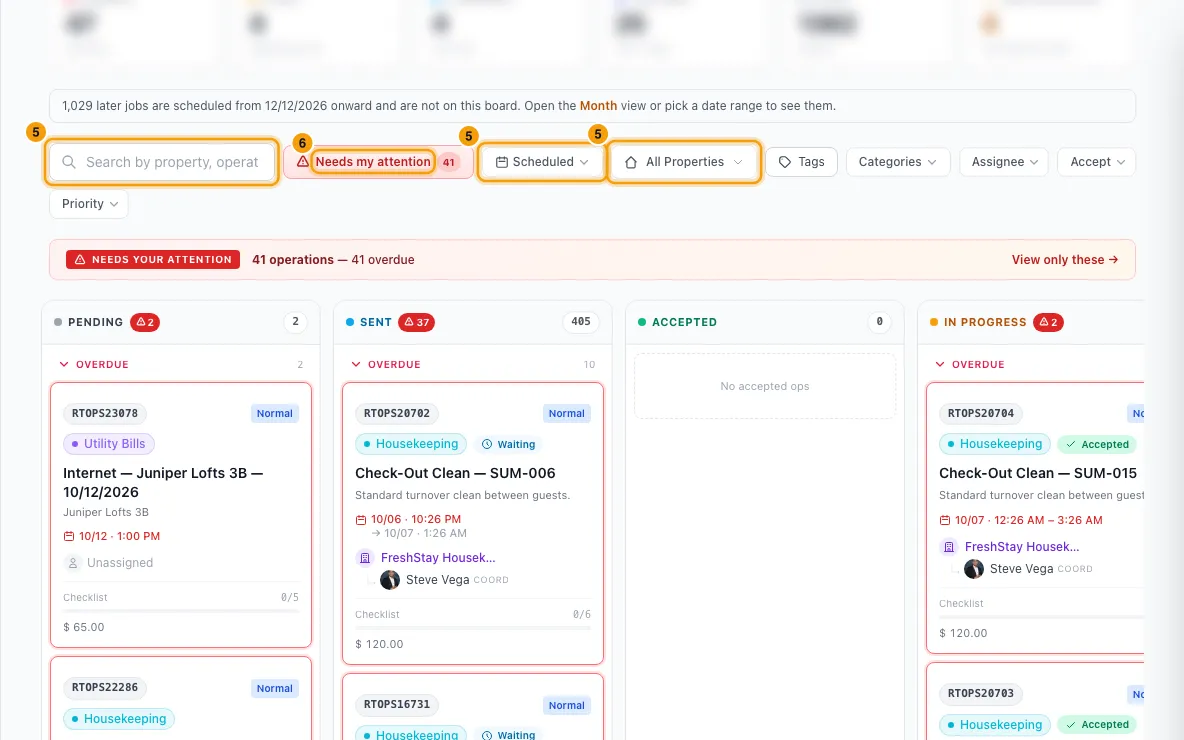Open the All Properties dropdown
The height and width of the screenshot is (740, 1184).
[683, 162]
